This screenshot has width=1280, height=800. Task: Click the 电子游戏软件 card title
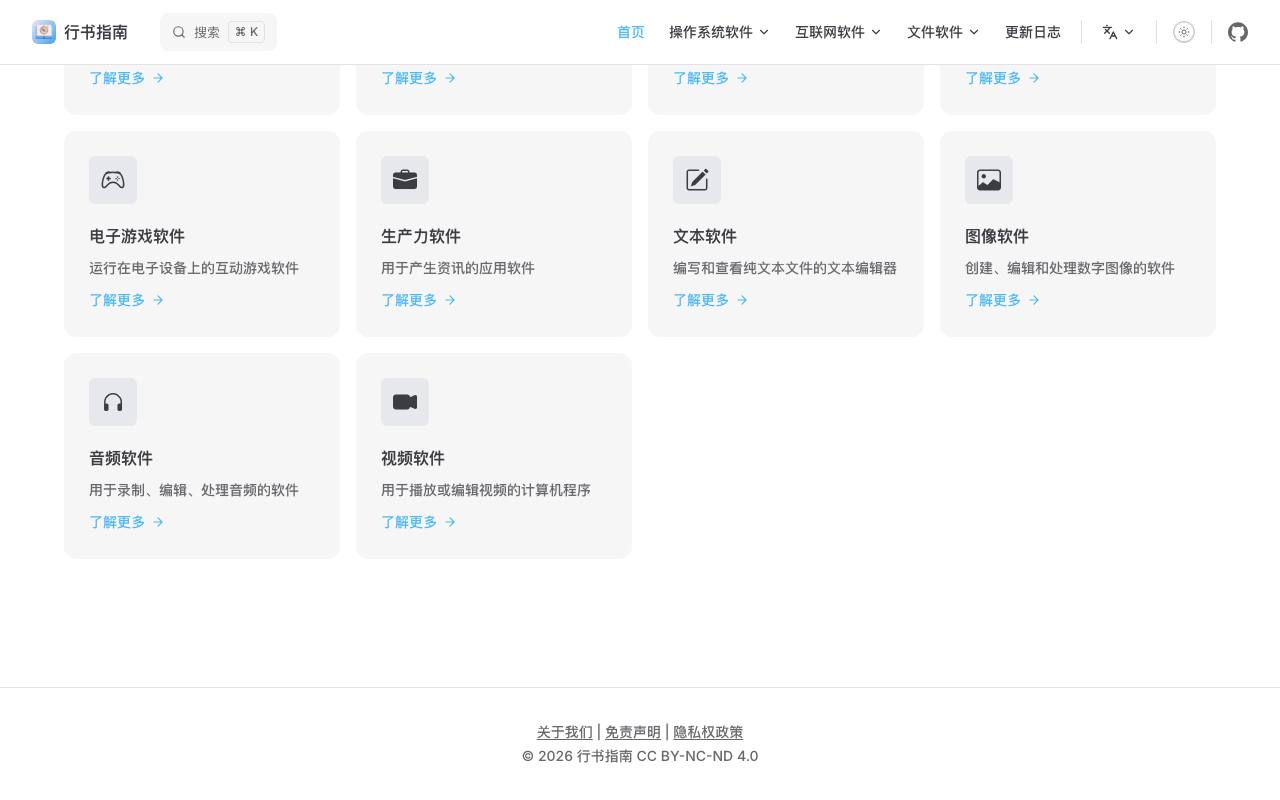[x=137, y=236]
